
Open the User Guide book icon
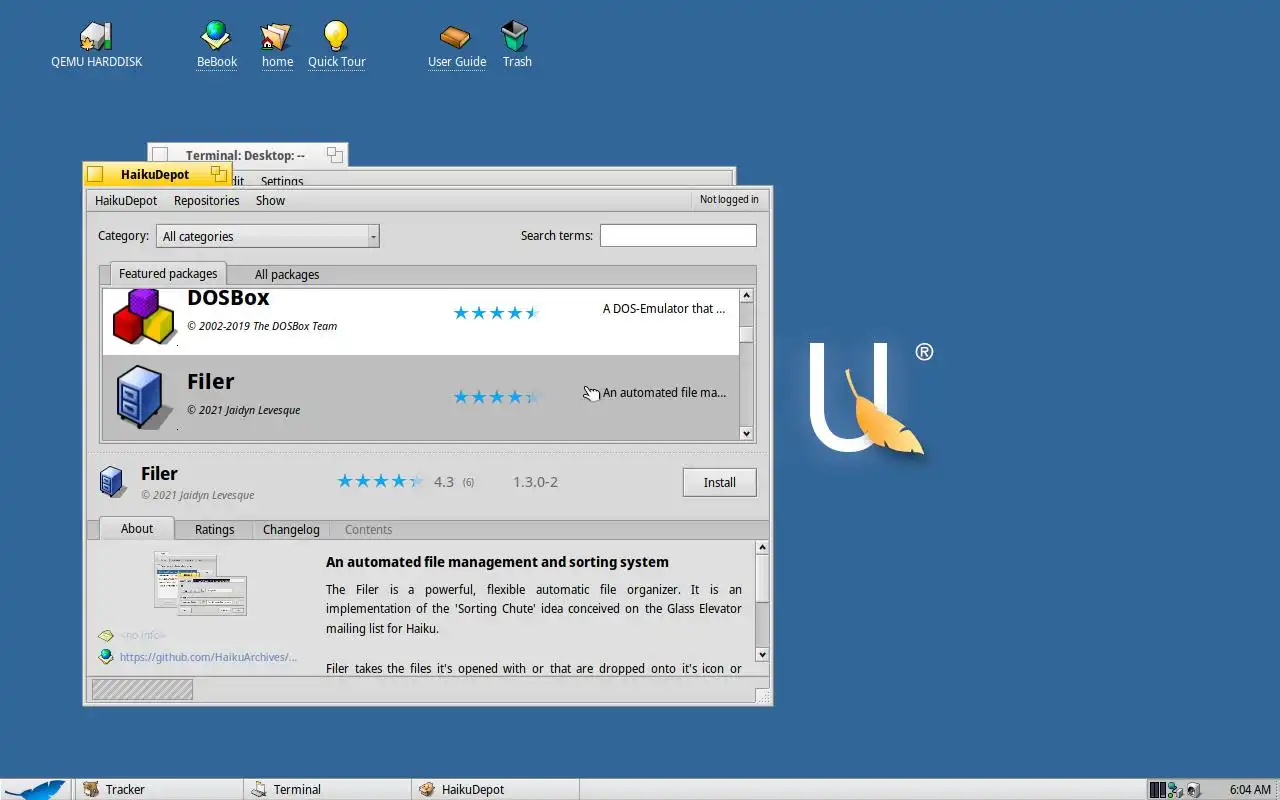click(x=456, y=37)
